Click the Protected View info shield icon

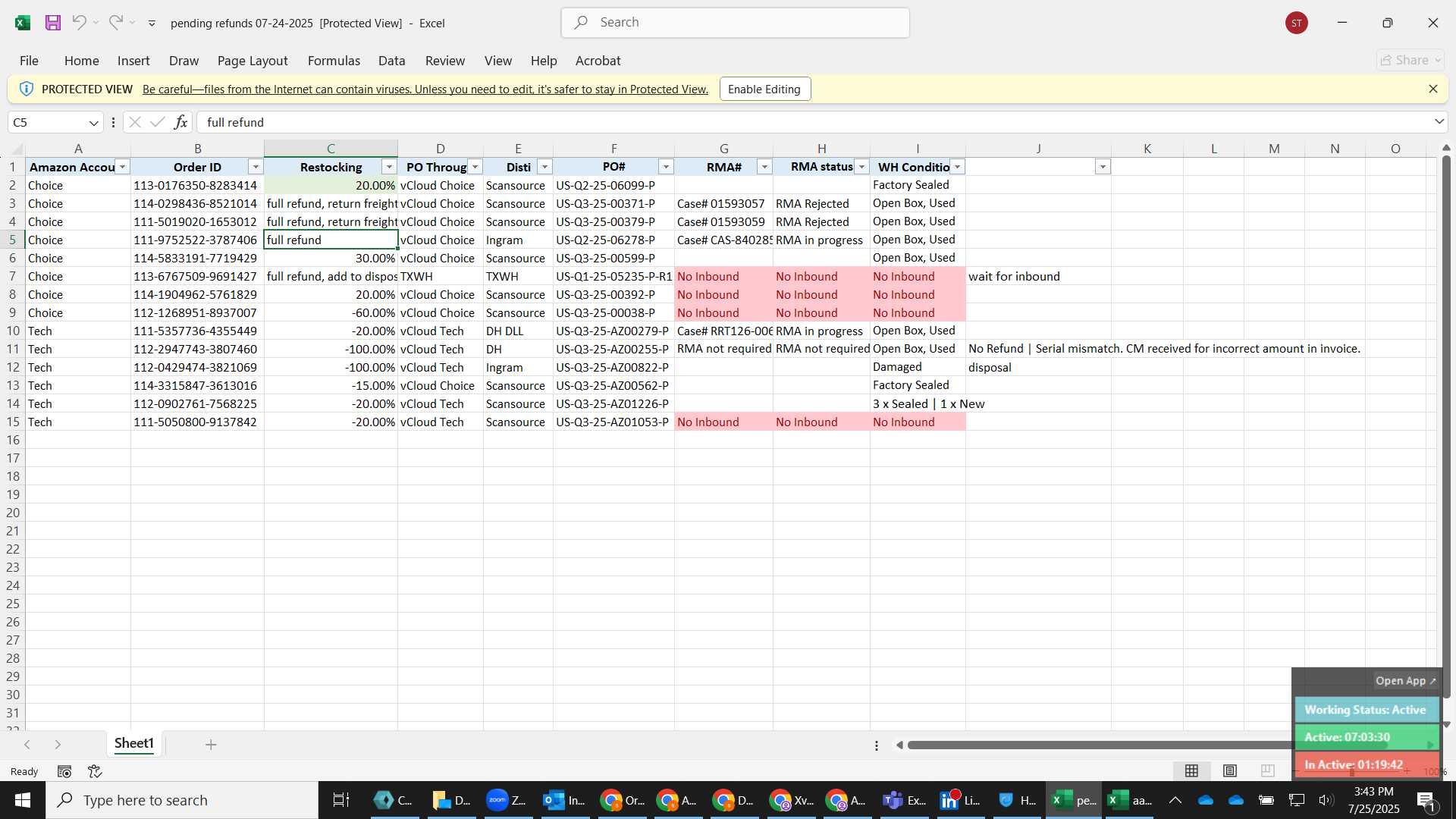click(x=26, y=89)
